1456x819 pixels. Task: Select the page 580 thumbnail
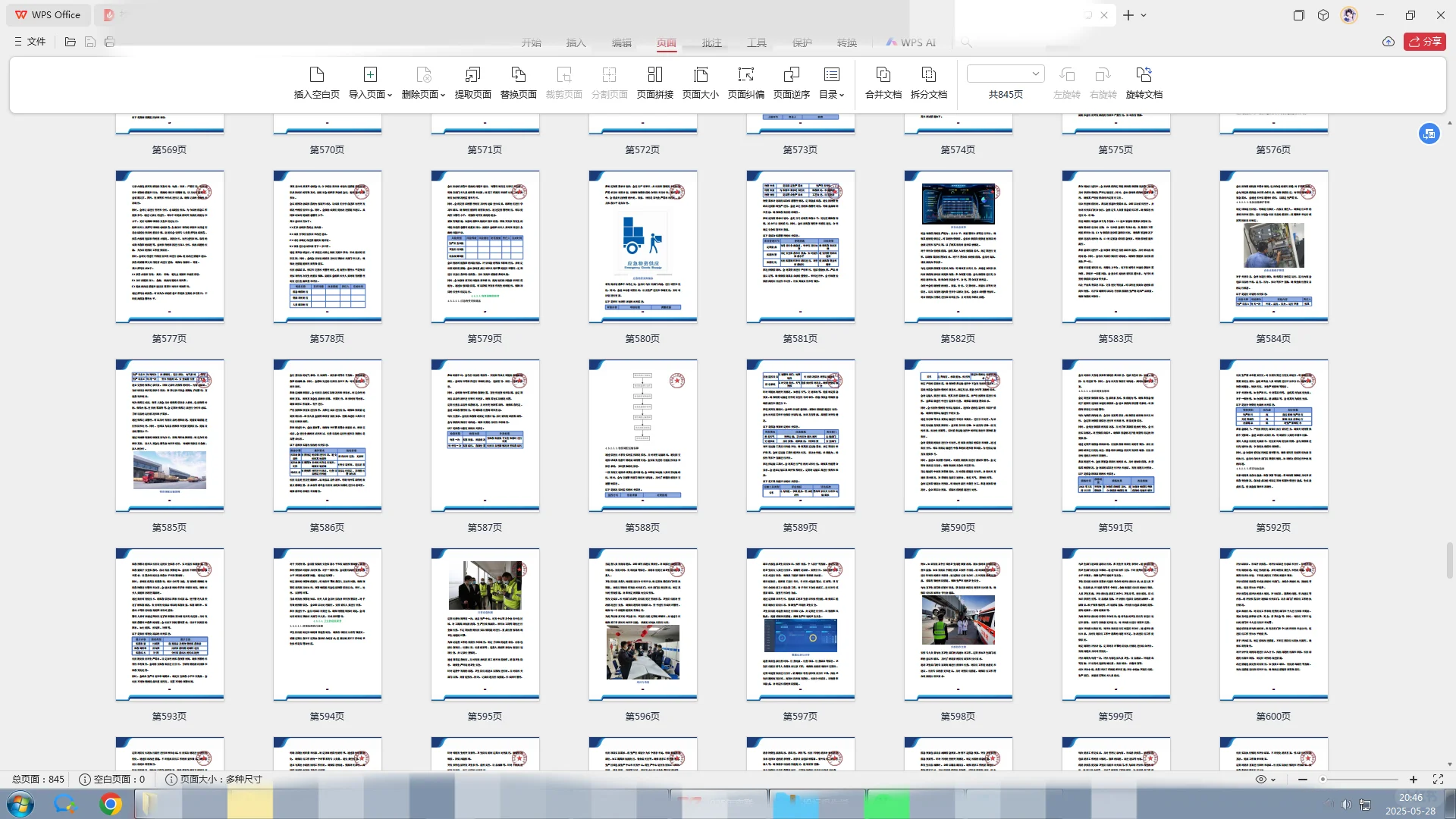click(x=642, y=246)
